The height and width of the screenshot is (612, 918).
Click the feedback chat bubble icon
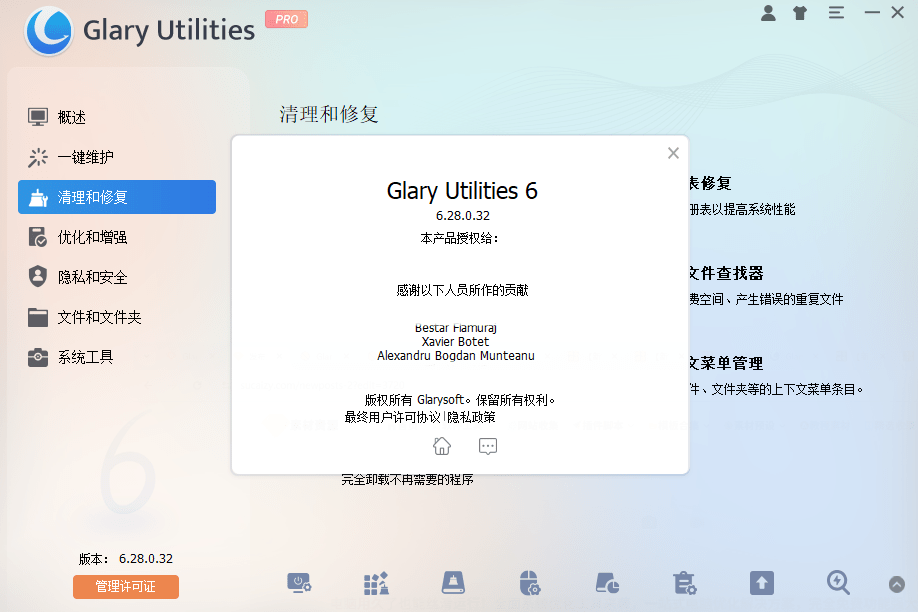[x=488, y=446]
